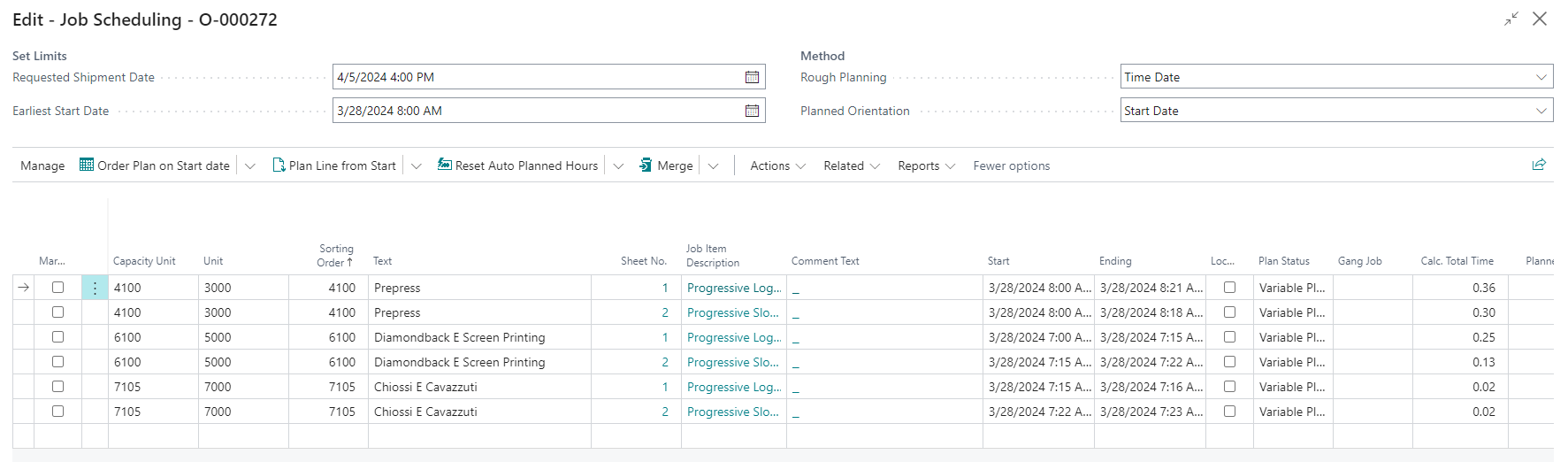Viewport: 1568px width, 462px height.
Task: Click the Plan Line from Start icon
Action: [279, 166]
